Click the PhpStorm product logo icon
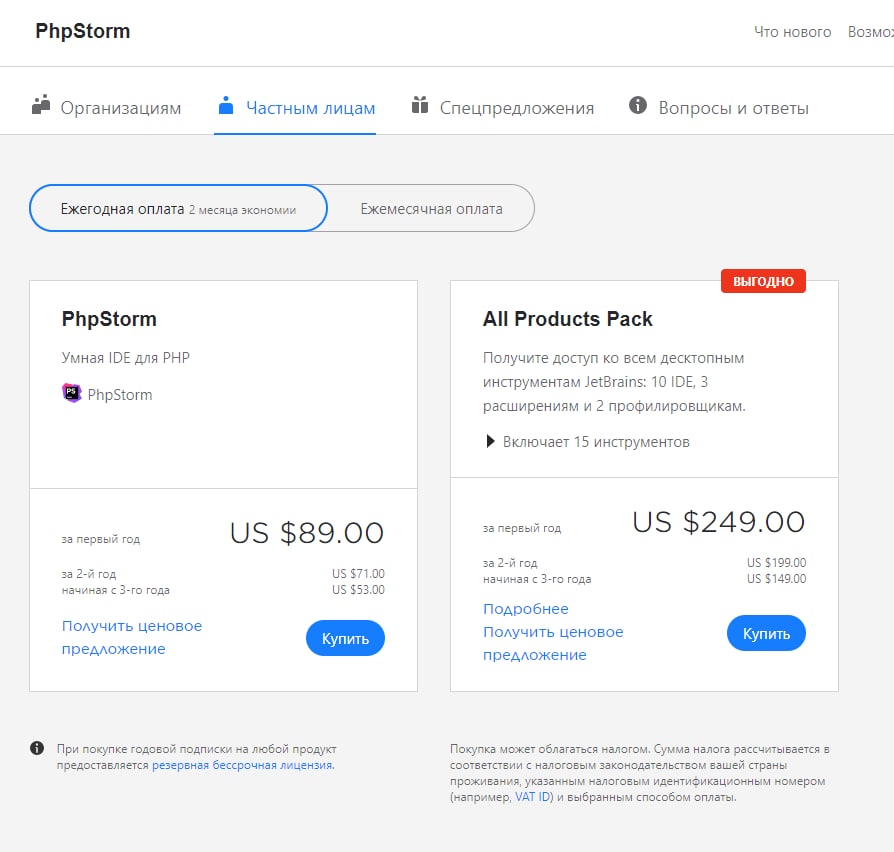The width and height of the screenshot is (894, 852). (x=72, y=393)
